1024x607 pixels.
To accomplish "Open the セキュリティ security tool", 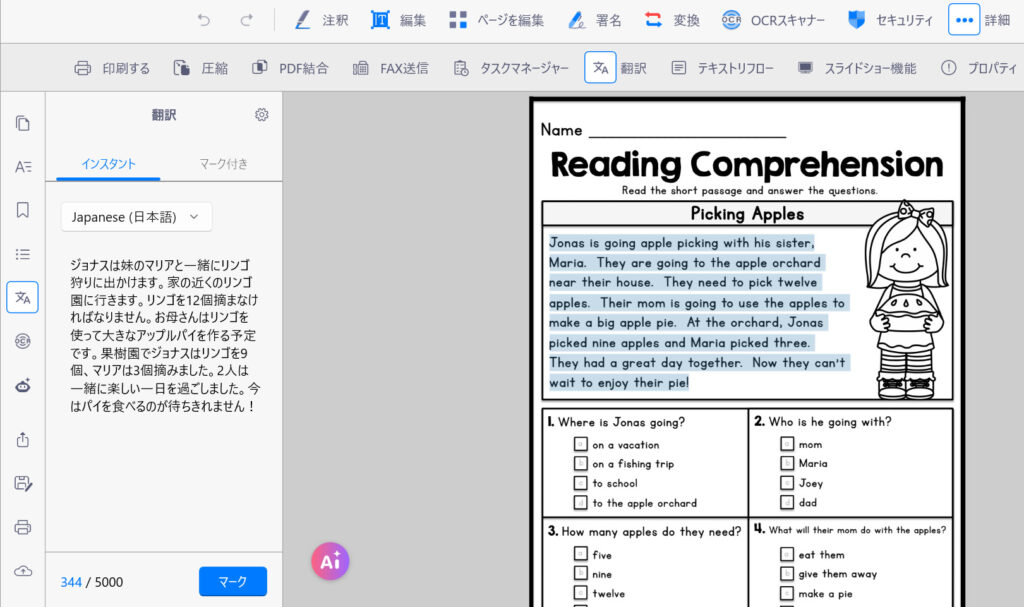I will pos(890,20).
